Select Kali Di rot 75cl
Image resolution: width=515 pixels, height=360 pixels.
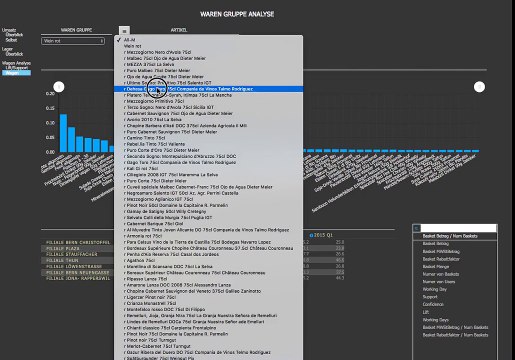point(208,168)
